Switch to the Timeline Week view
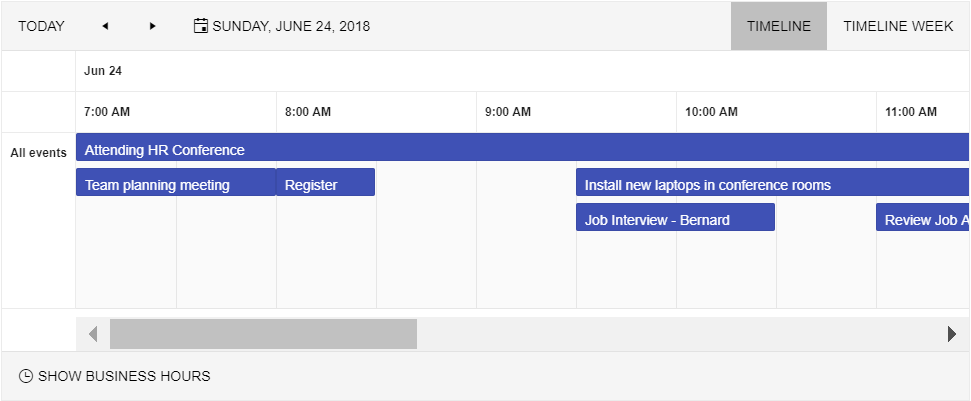The width and height of the screenshot is (971, 401). (x=898, y=26)
